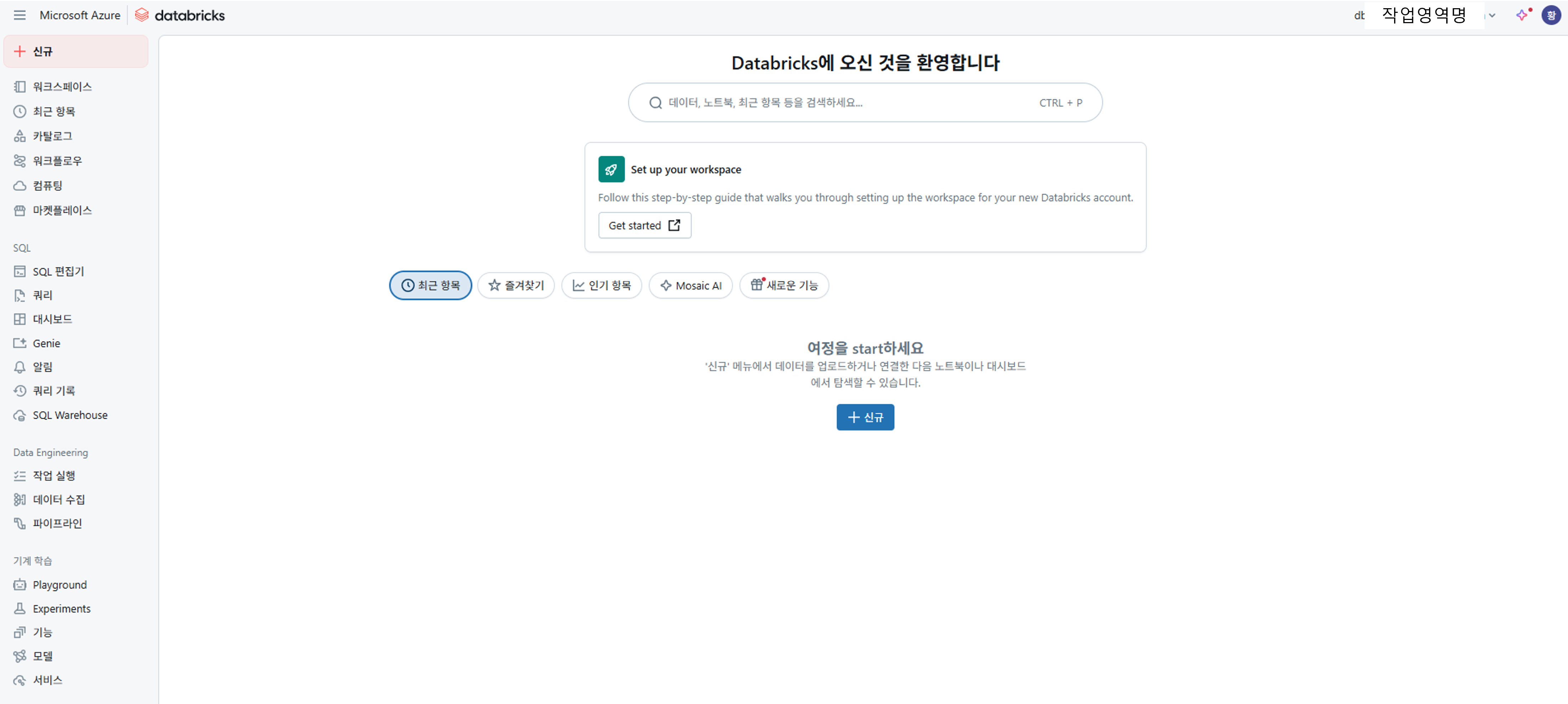The width and height of the screenshot is (1568, 704).
Task: Click the 'Set up your workspace' heading
Action: (x=686, y=170)
